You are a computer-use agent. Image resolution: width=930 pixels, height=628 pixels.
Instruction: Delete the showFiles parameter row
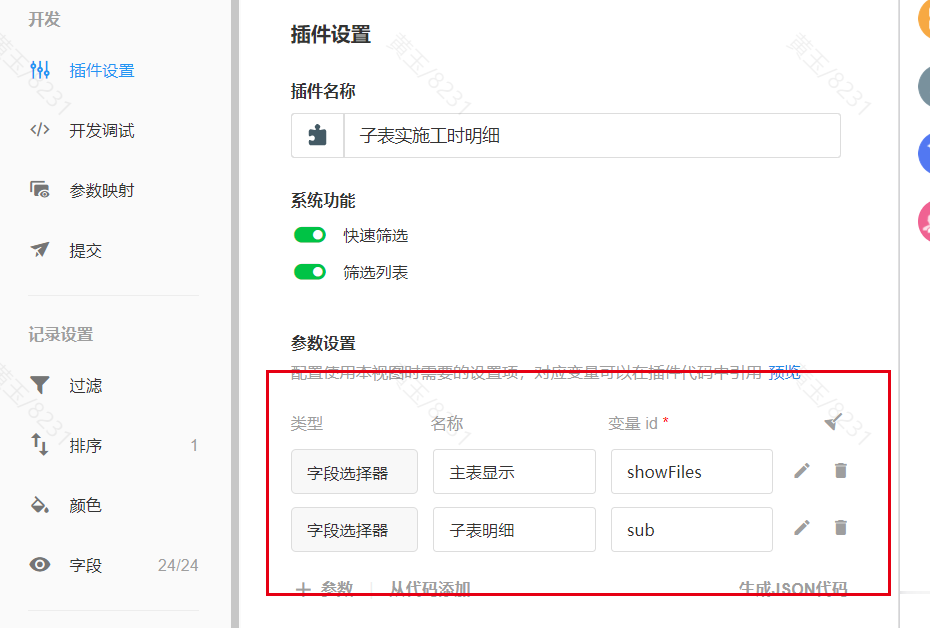(840, 470)
